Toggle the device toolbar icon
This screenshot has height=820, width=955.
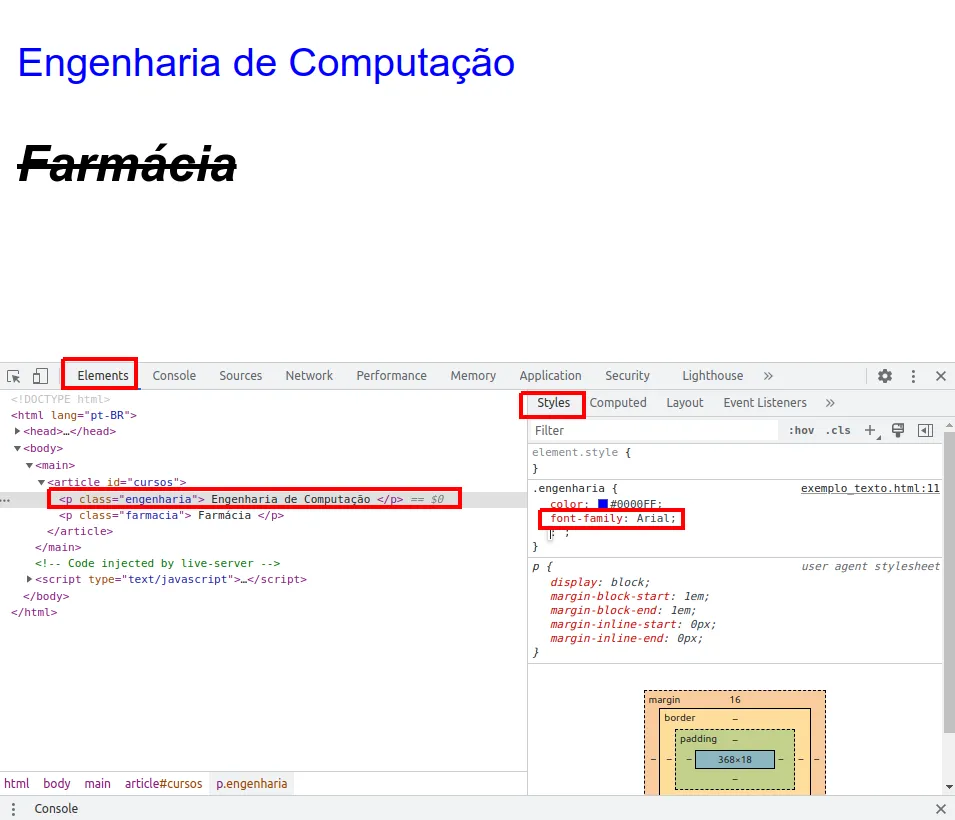click(x=40, y=376)
